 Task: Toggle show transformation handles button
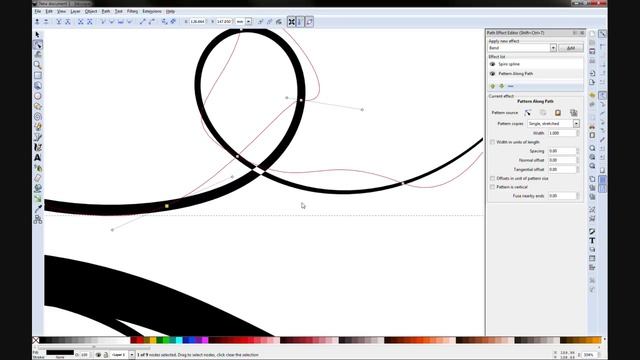coord(291,22)
